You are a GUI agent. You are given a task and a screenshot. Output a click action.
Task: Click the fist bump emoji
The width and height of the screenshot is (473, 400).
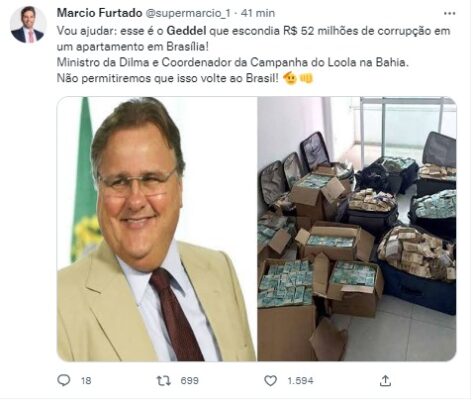pos(307,79)
